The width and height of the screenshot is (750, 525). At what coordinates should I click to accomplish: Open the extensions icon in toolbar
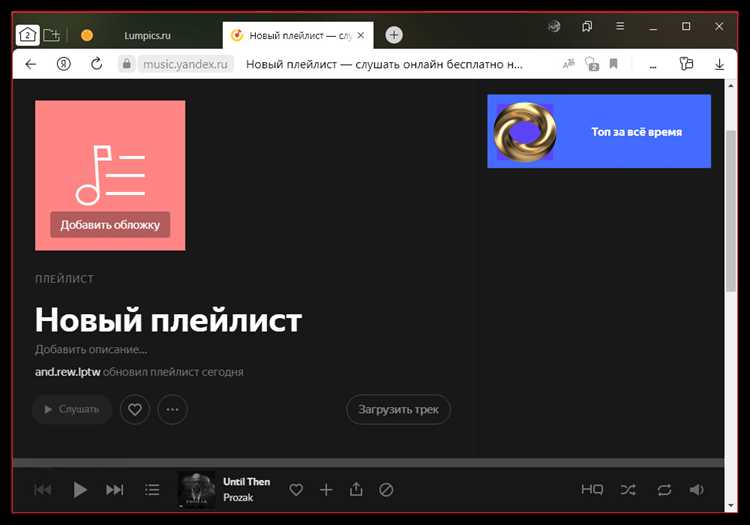point(686,64)
